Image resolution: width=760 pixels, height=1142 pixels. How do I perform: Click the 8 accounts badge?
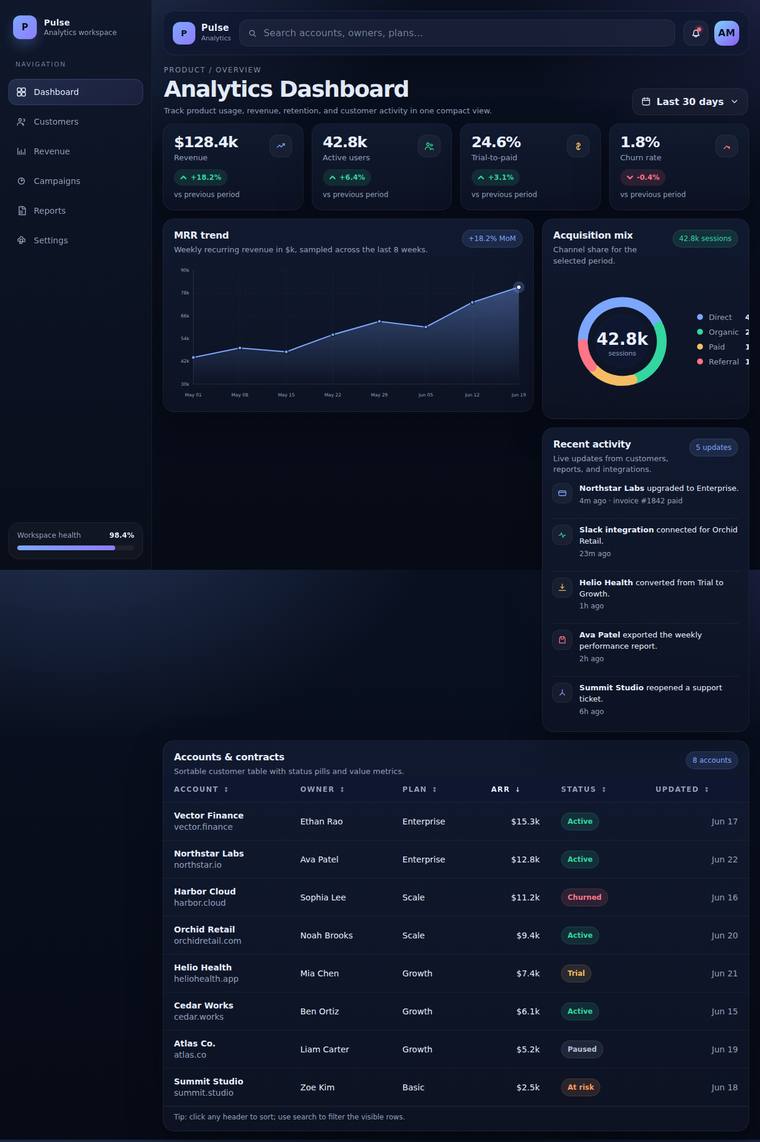click(x=711, y=760)
